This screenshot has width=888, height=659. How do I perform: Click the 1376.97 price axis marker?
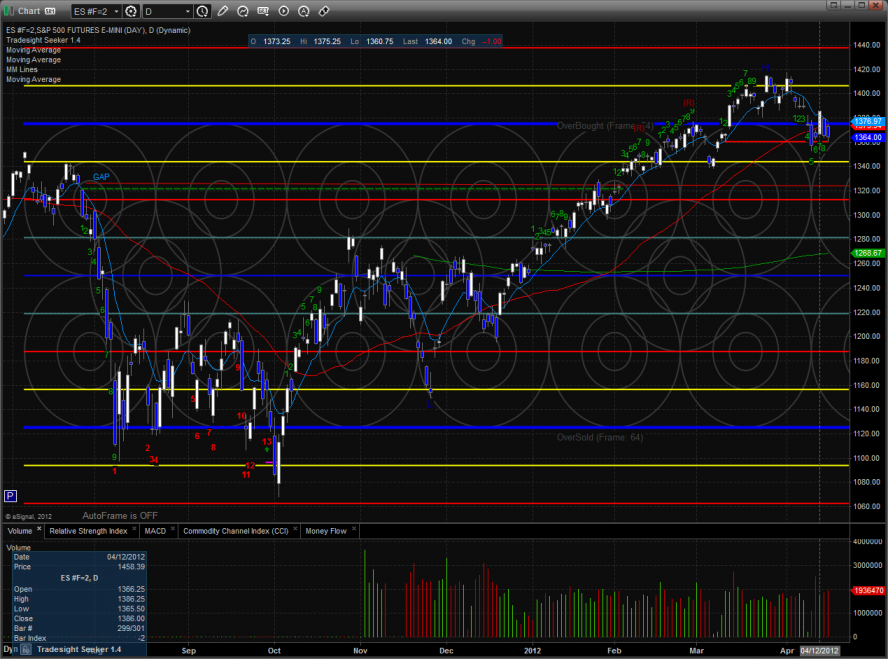point(864,120)
